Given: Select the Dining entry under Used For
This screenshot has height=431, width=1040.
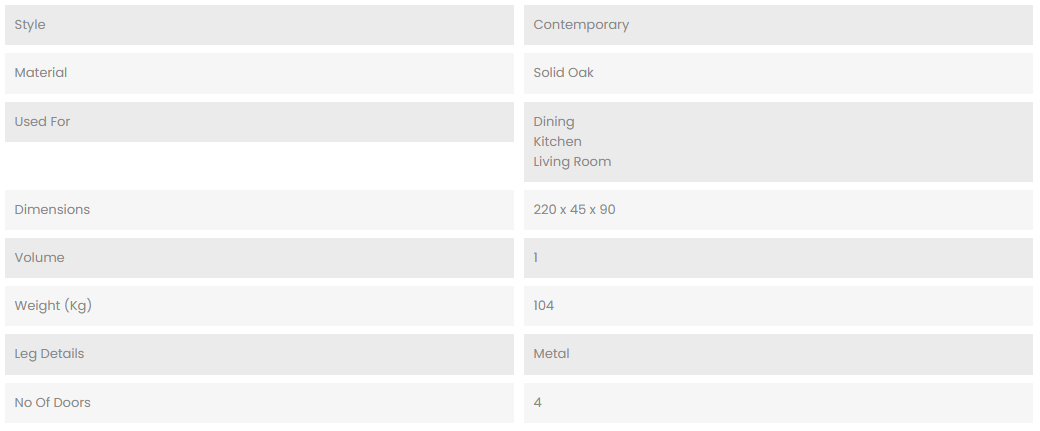Looking at the screenshot, I should coord(554,122).
